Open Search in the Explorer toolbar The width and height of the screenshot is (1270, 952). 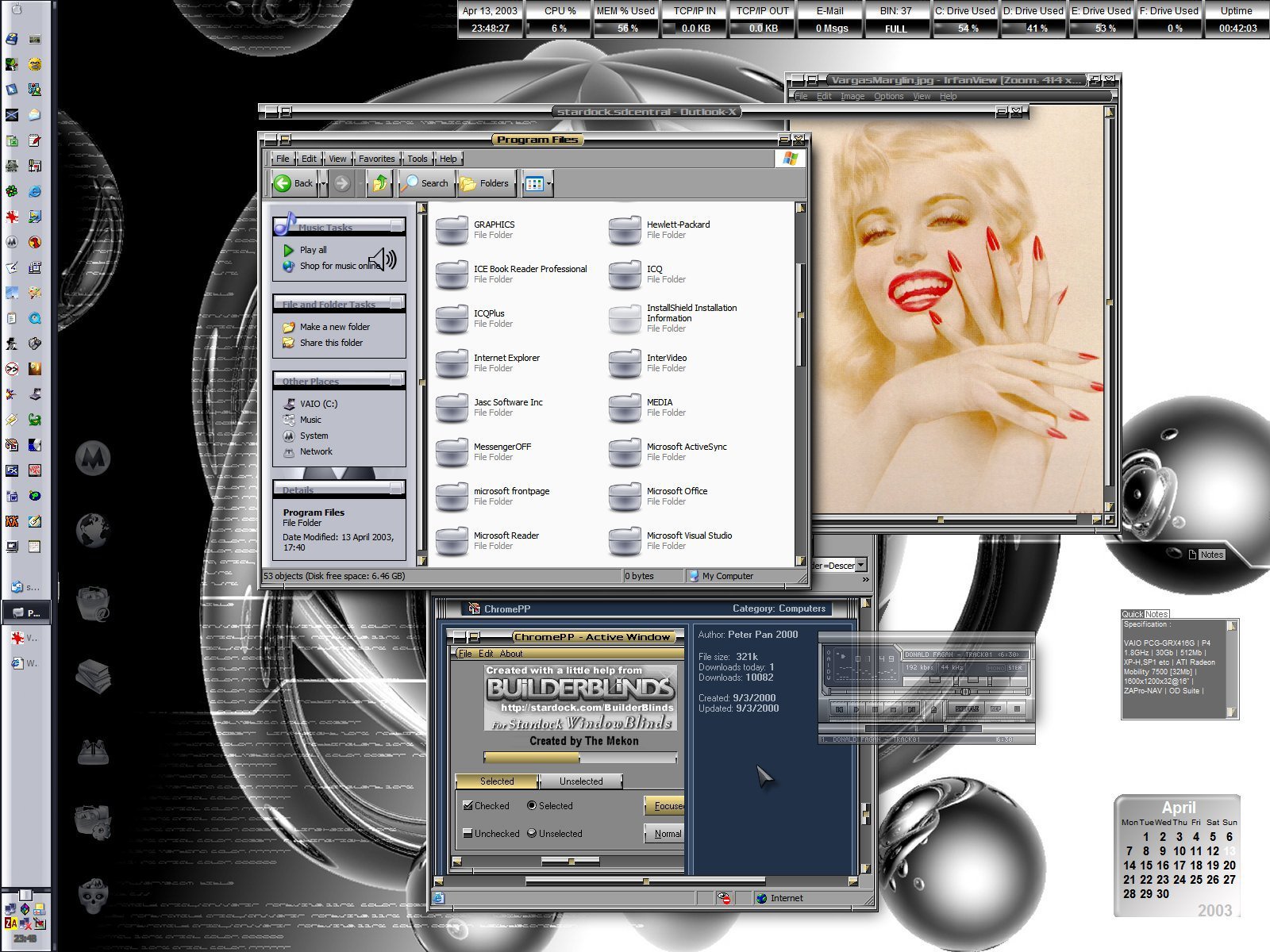426,183
